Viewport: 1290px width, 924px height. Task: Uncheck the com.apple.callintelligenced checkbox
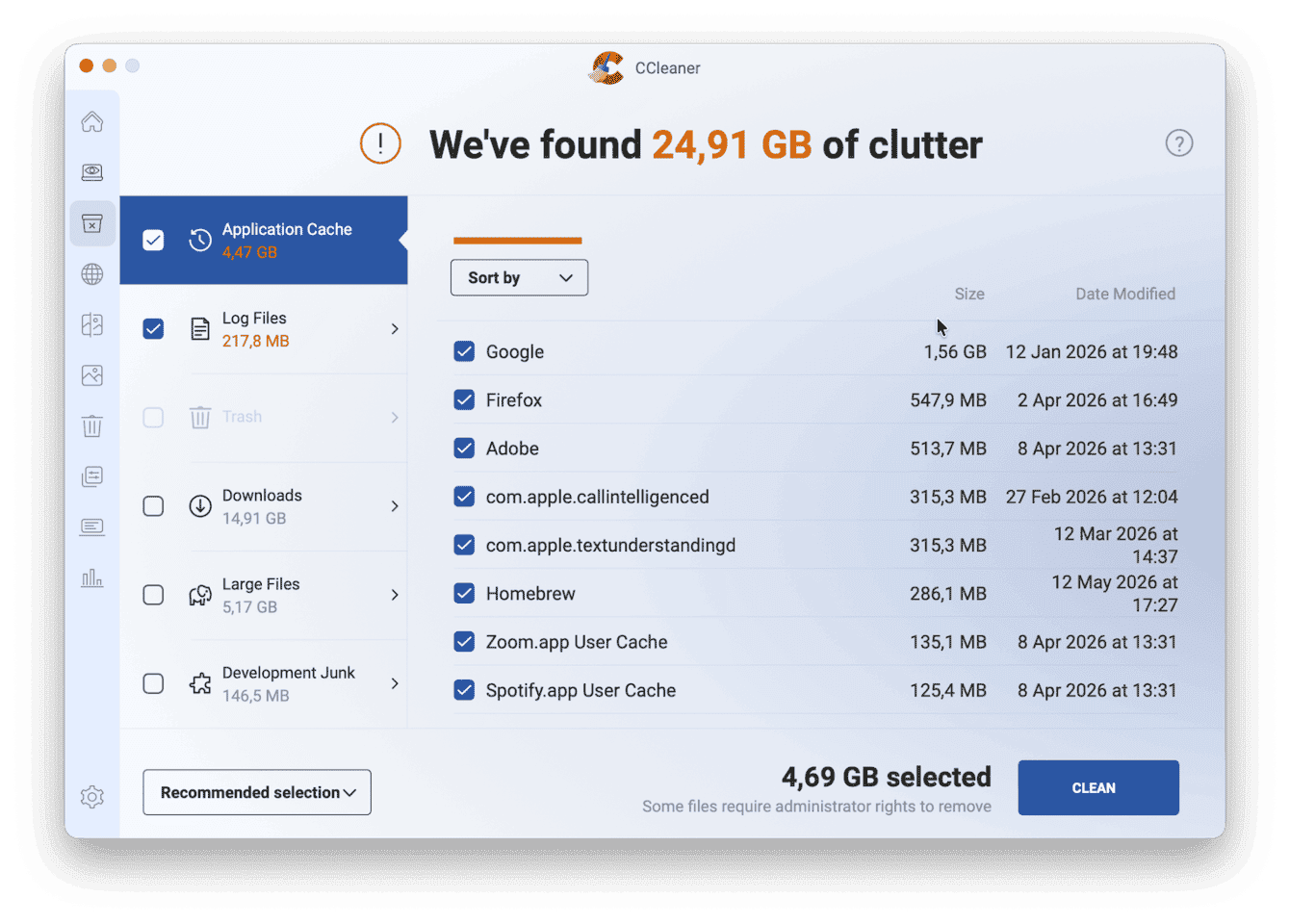pos(464,497)
